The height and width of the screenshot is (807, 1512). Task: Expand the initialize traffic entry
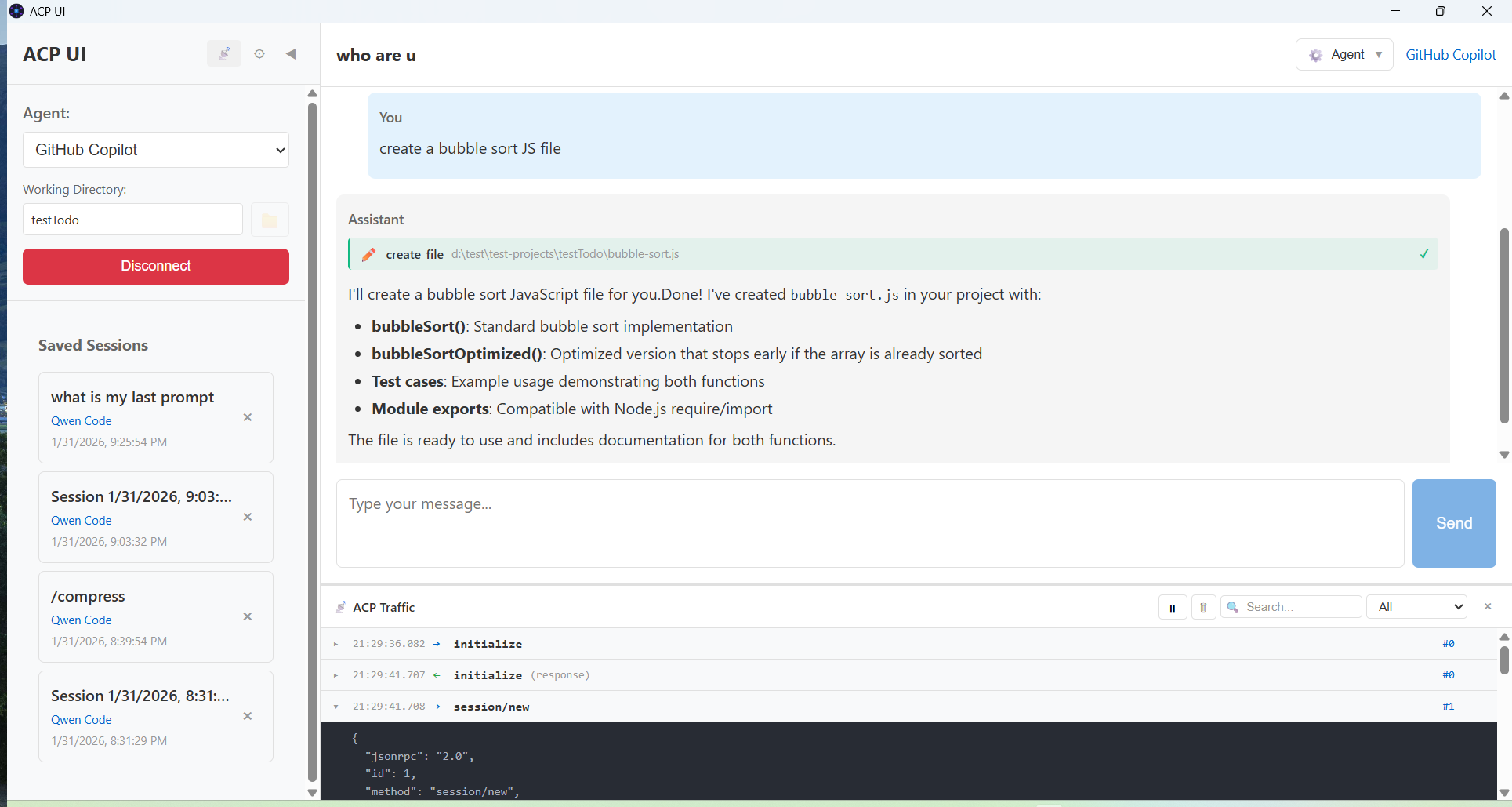click(x=336, y=644)
